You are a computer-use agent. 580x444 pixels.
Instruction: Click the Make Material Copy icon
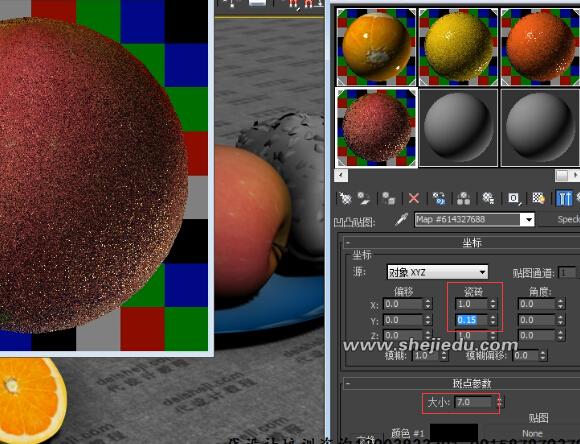(x=439, y=199)
